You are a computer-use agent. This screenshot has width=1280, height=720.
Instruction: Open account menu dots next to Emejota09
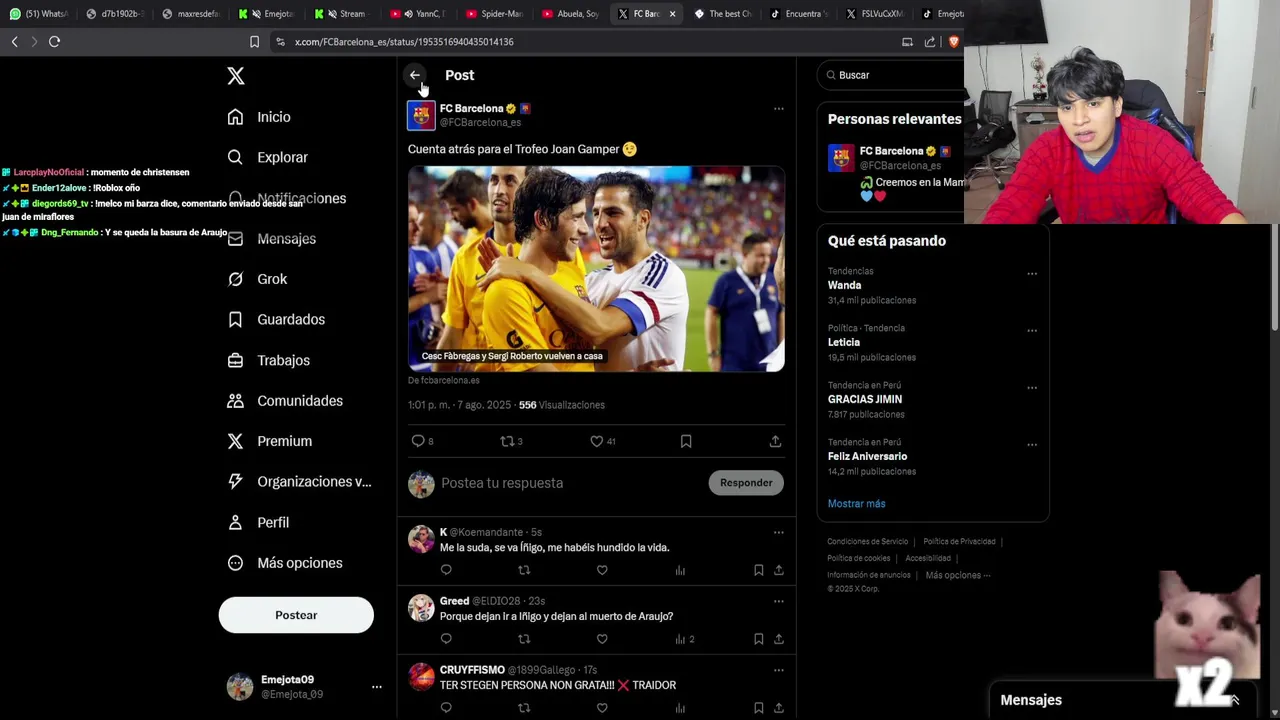coord(377,687)
